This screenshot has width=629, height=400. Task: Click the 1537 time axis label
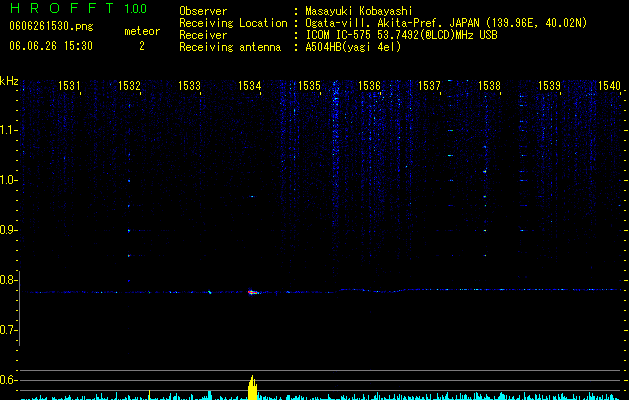[429, 85]
